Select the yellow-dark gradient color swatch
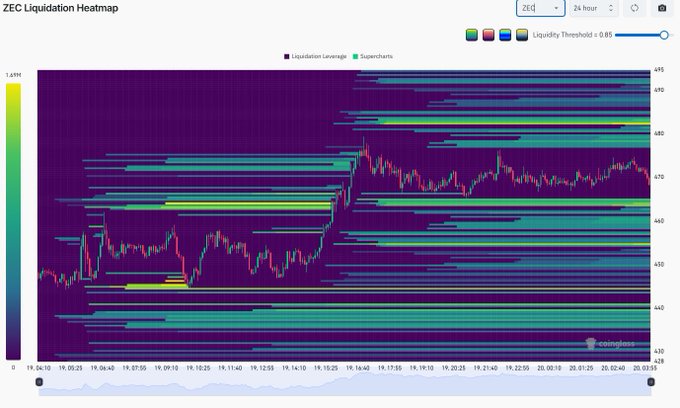Viewport: 680px width, 408px height. point(522,35)
